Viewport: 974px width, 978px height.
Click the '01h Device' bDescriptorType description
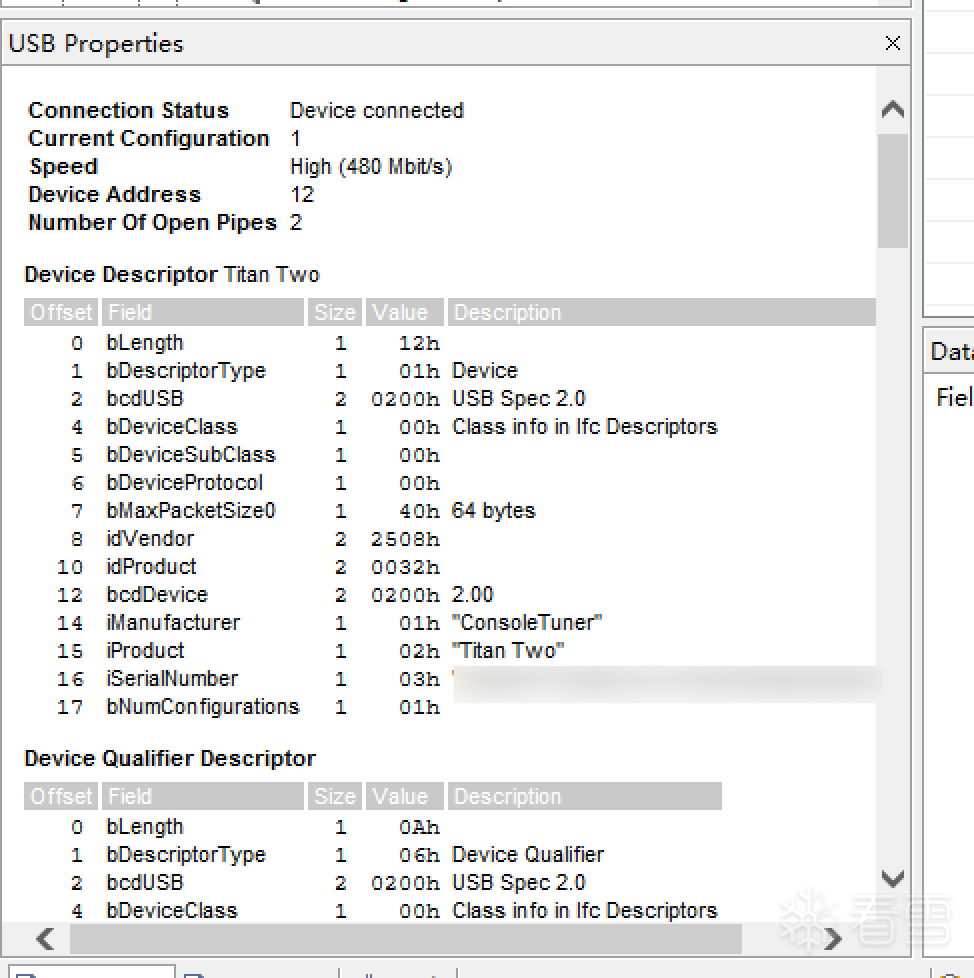pos(485,370)
